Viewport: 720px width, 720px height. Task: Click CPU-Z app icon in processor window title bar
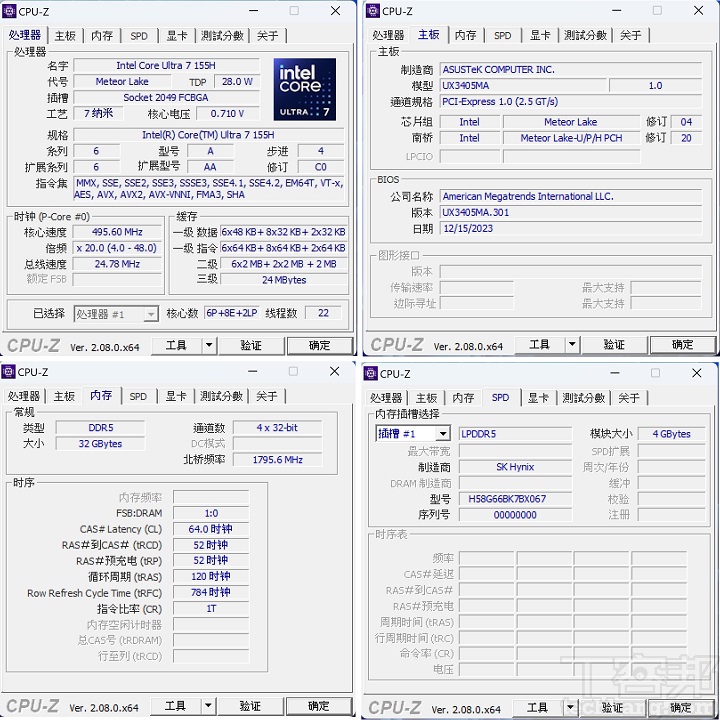(9, 11)
